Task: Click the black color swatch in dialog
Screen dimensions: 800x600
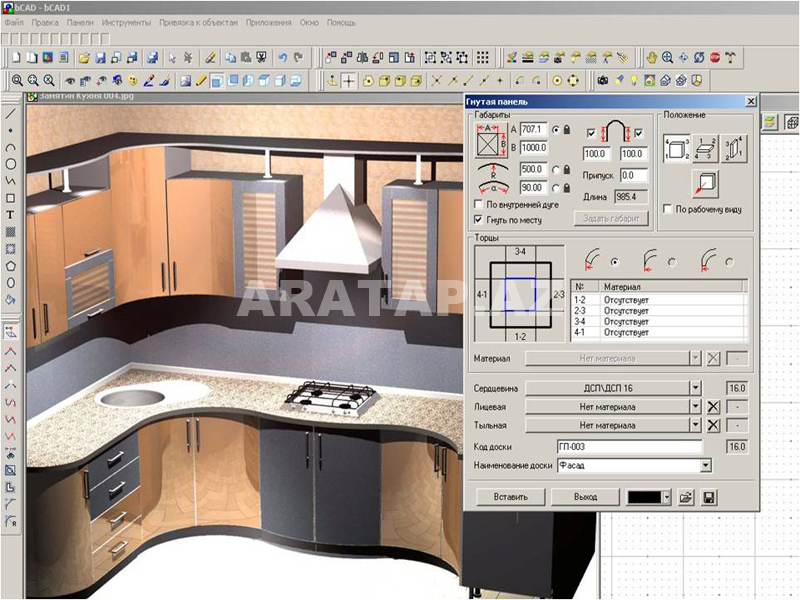Action: coord(644,497)
